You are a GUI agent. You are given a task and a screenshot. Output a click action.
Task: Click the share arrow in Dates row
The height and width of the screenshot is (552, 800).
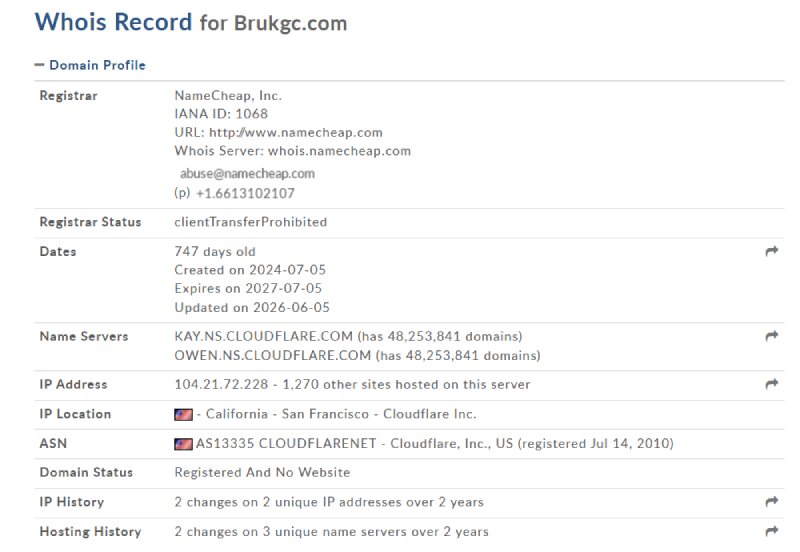(x=771, y=251)
